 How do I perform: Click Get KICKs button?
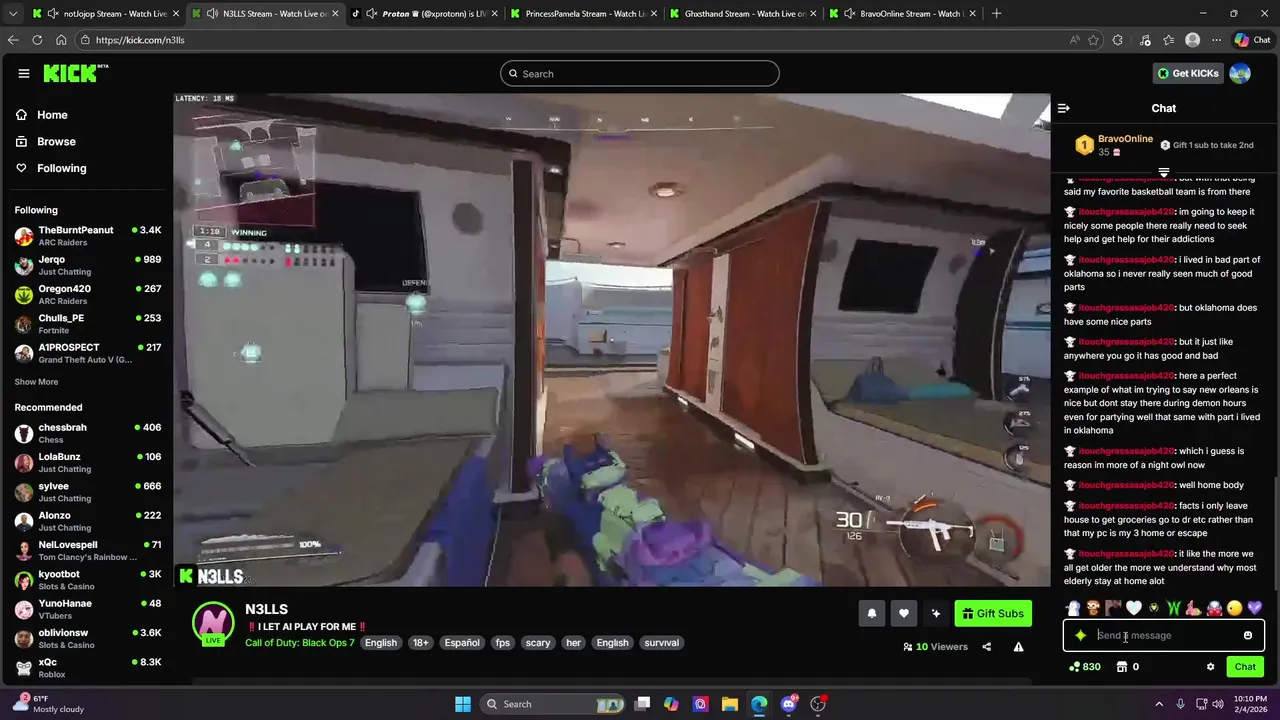tap(1187, 73)
